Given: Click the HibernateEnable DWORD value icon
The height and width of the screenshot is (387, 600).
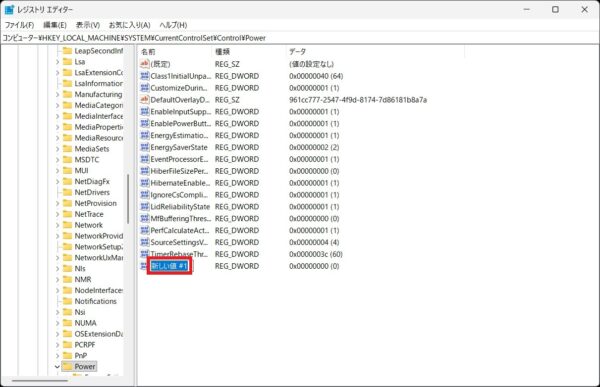Looking at the screenshot, I should [x=145, y=183].
